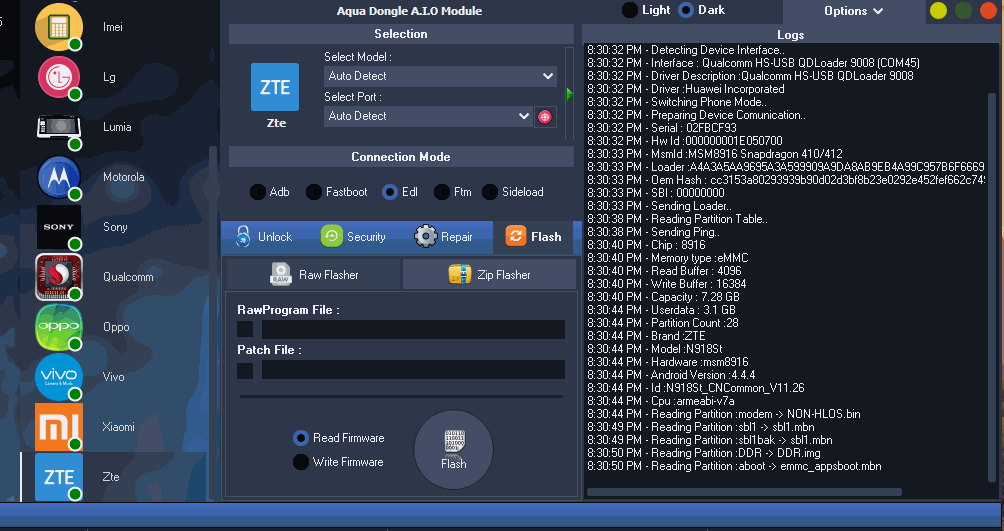Click the RawProgram File path field
1004x531 pixels.
point(413,330)
